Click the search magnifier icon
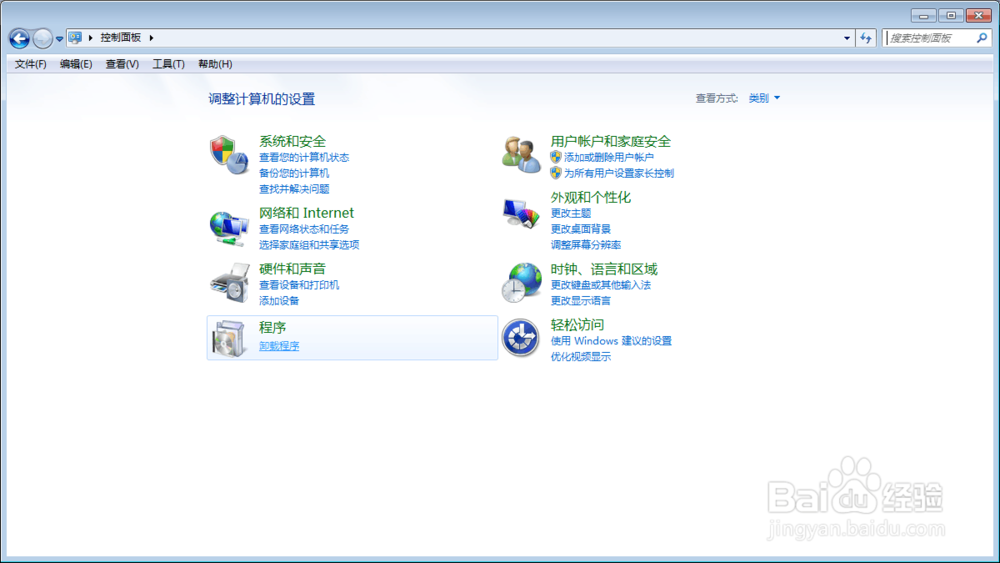Image resolution: width=1000 pixels, height=563 pixels. tap(982, 38)
